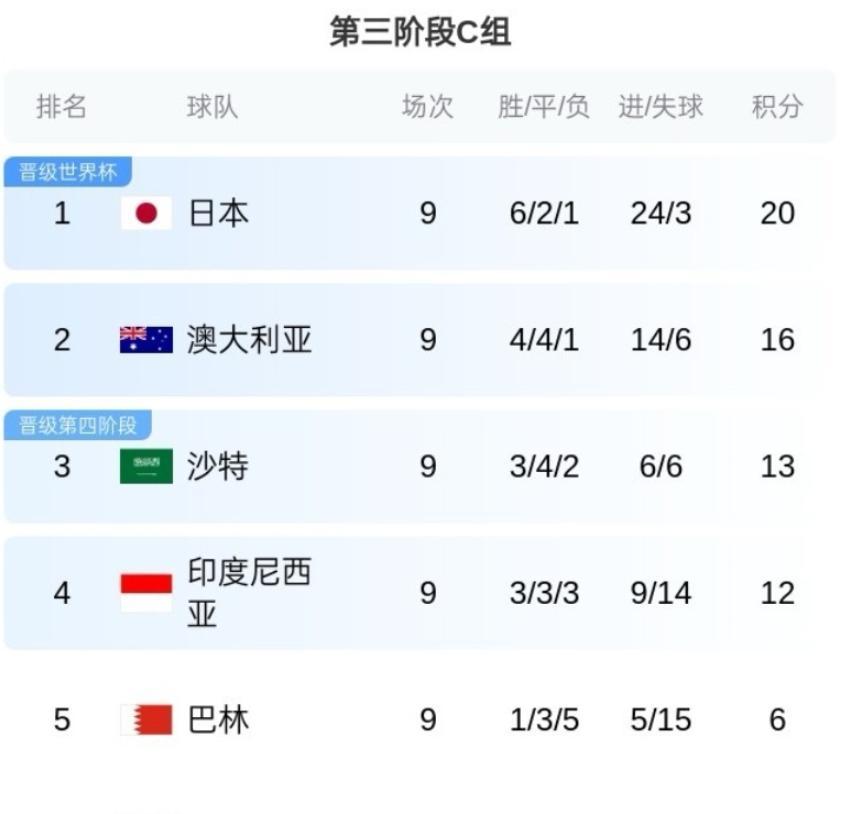Open team 日本 from the standings
The width and height of the screenshot is (844, 814).
(x=218, y=213)
